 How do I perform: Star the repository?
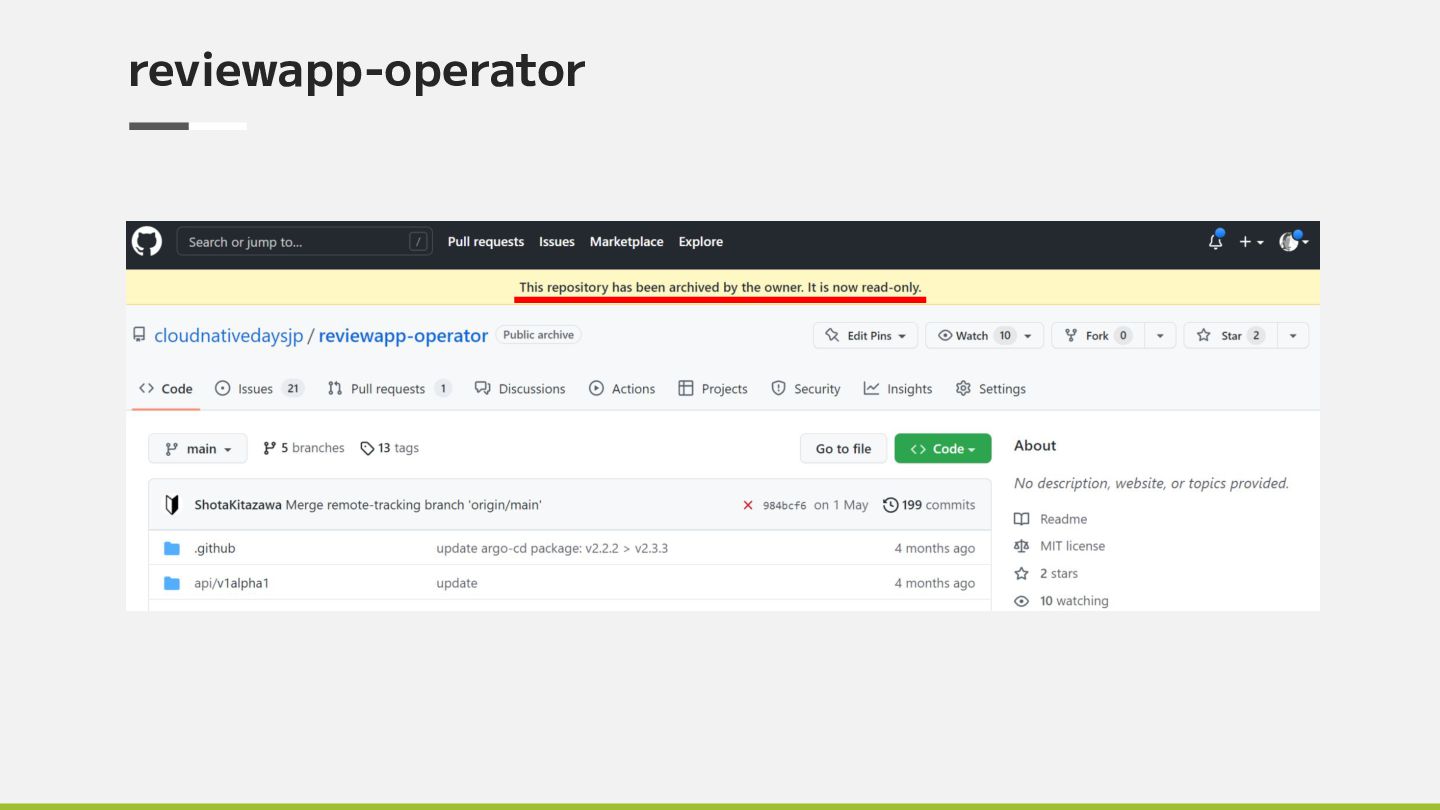(1230, 336)
